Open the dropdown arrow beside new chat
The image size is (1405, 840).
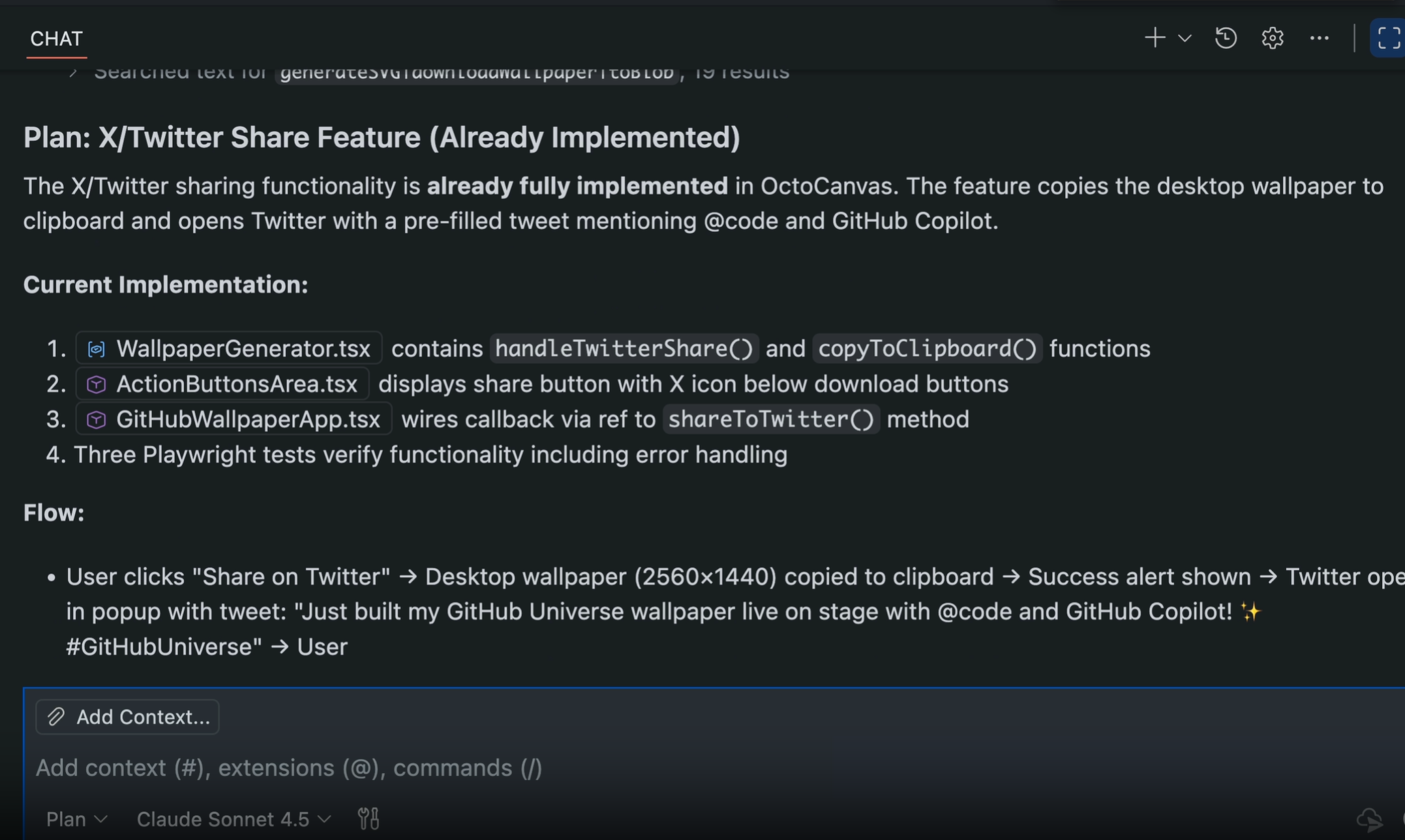point(1185,38)
